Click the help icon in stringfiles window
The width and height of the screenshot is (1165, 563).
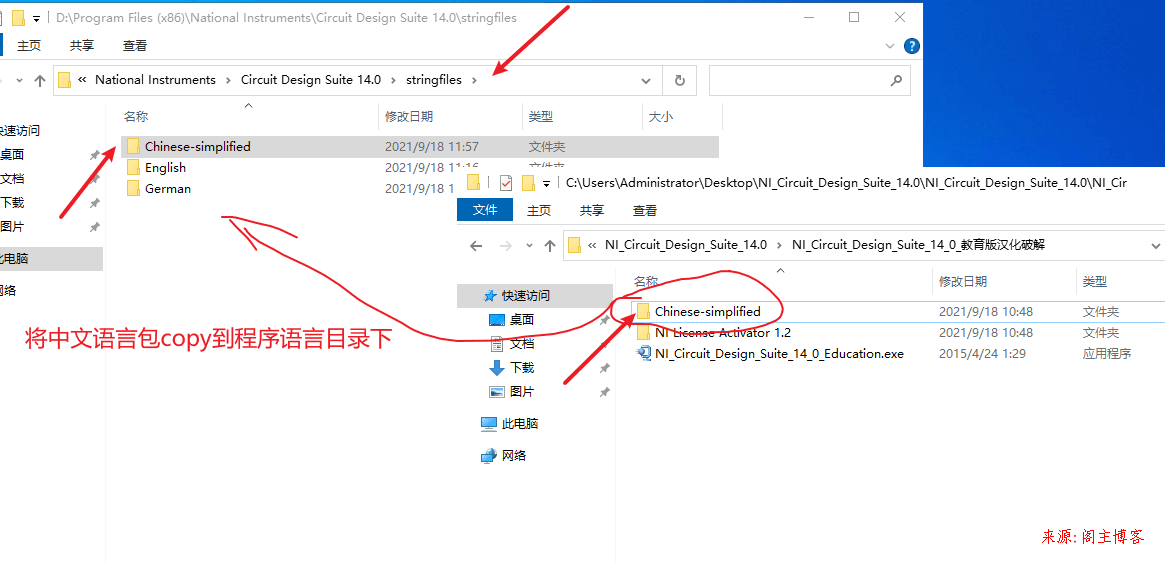pos(912,46)
